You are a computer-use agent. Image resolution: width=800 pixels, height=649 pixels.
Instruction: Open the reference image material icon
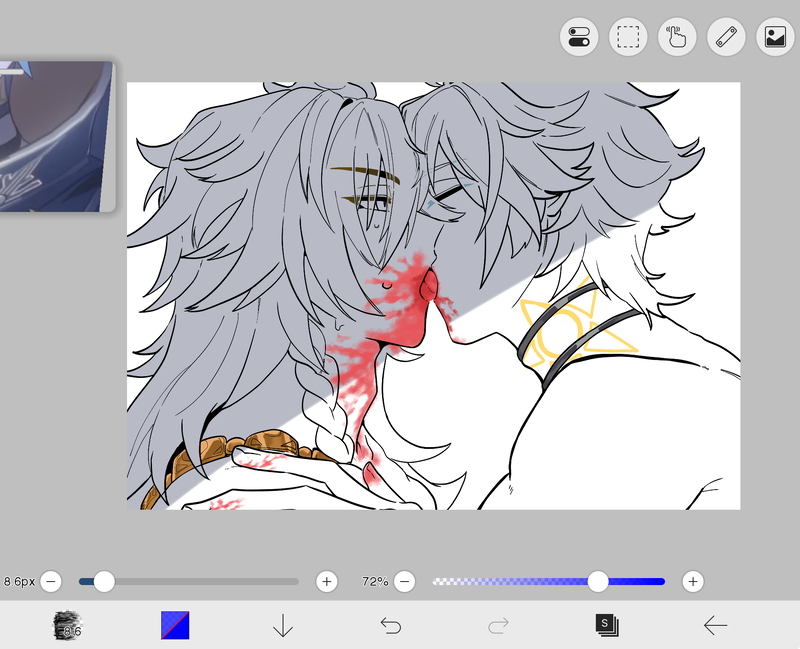tap(775, 37)
